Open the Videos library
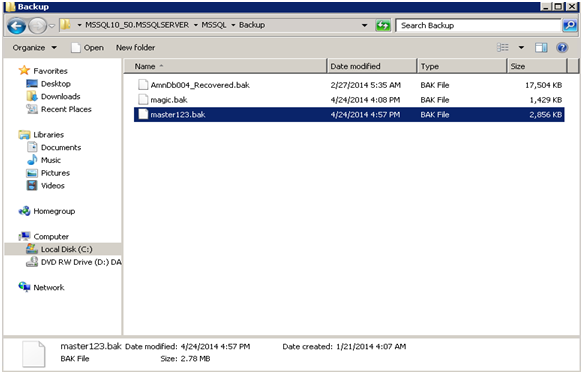583x374 pixels. click(x=45, y=186)
